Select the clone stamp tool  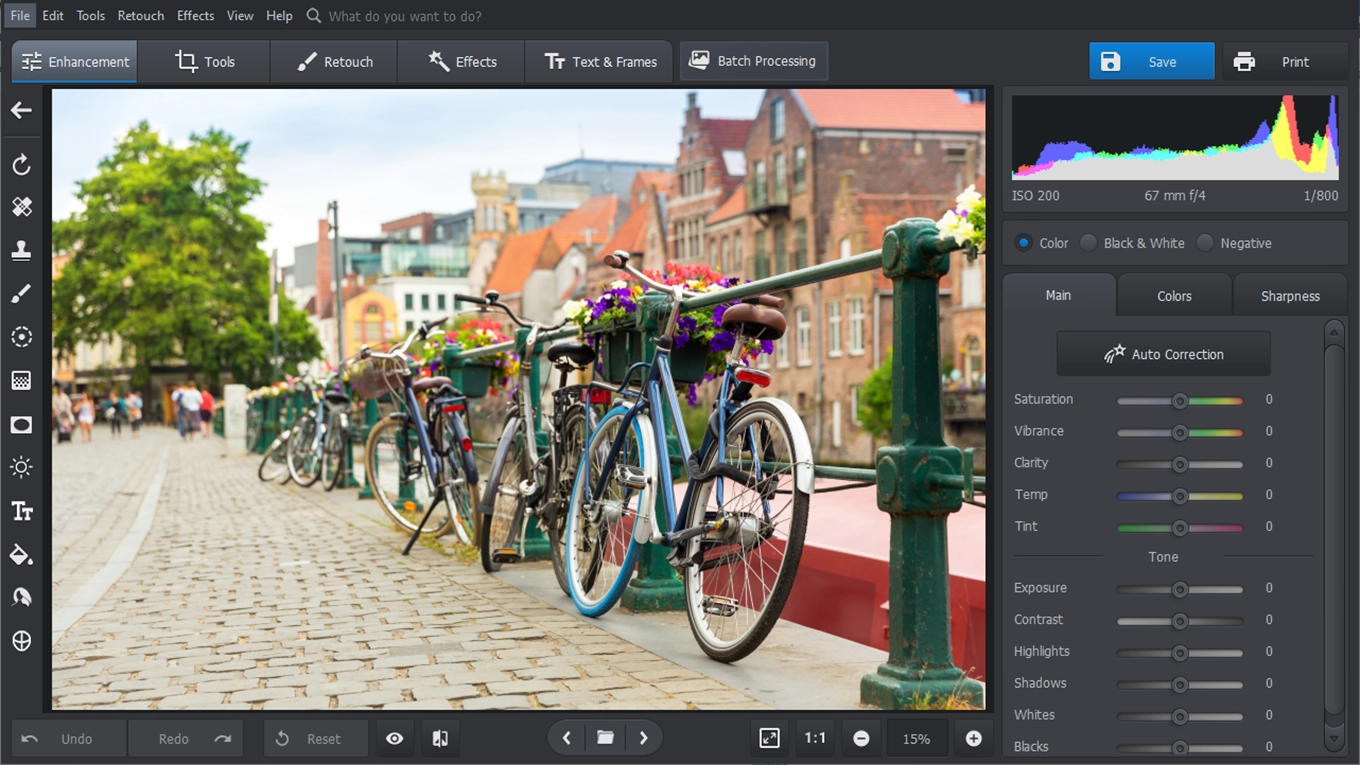coord(21,250)
